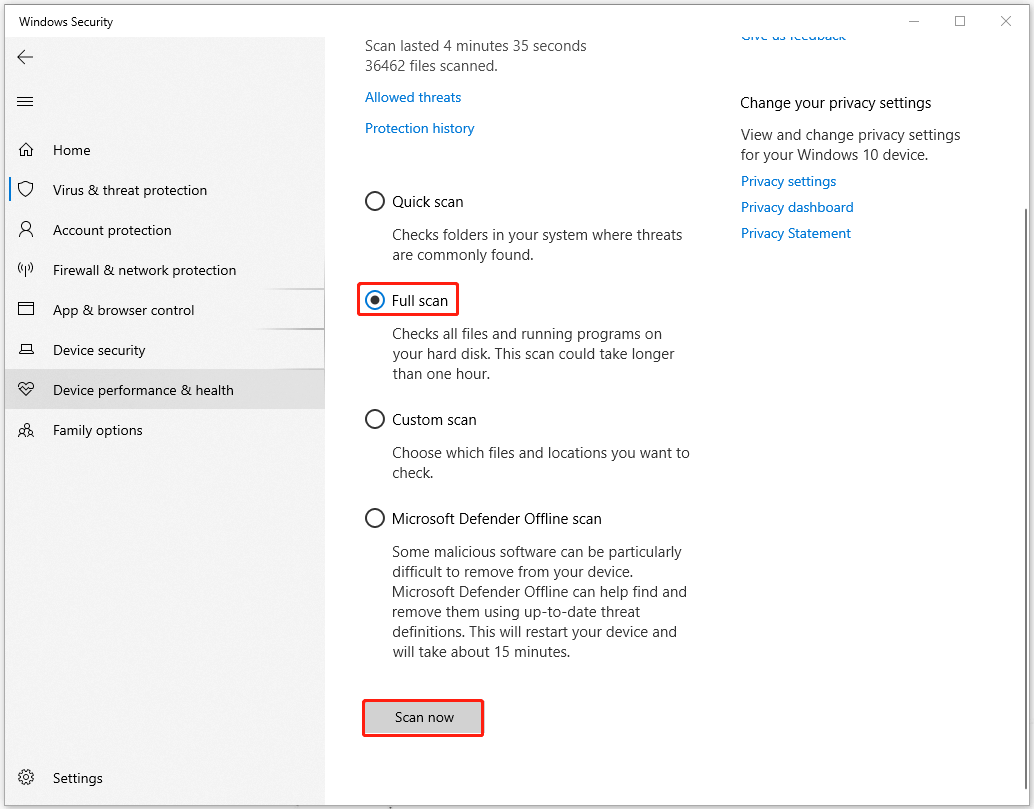Click the Virus & threat protection shield icon
The width and height of the screenshot is (1034, 809).
tap(26, 190)
